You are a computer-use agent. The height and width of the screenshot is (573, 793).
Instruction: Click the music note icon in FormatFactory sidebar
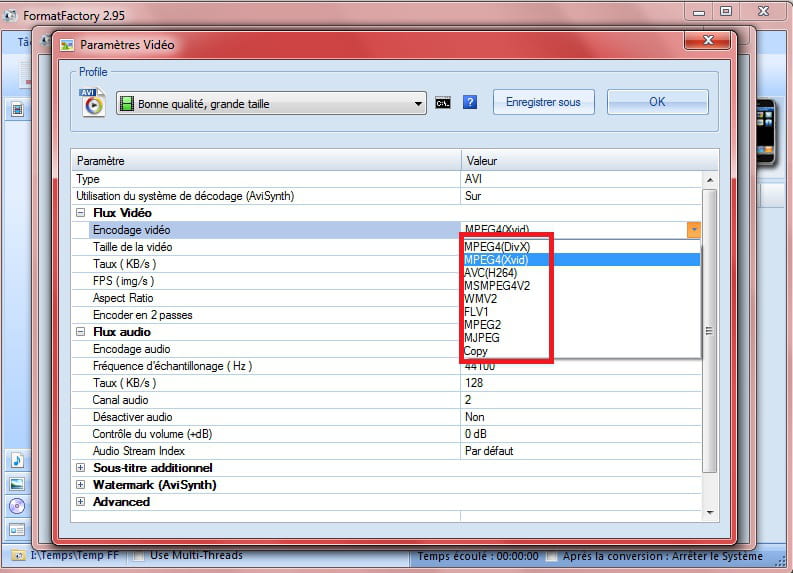(x=17, y=460)
